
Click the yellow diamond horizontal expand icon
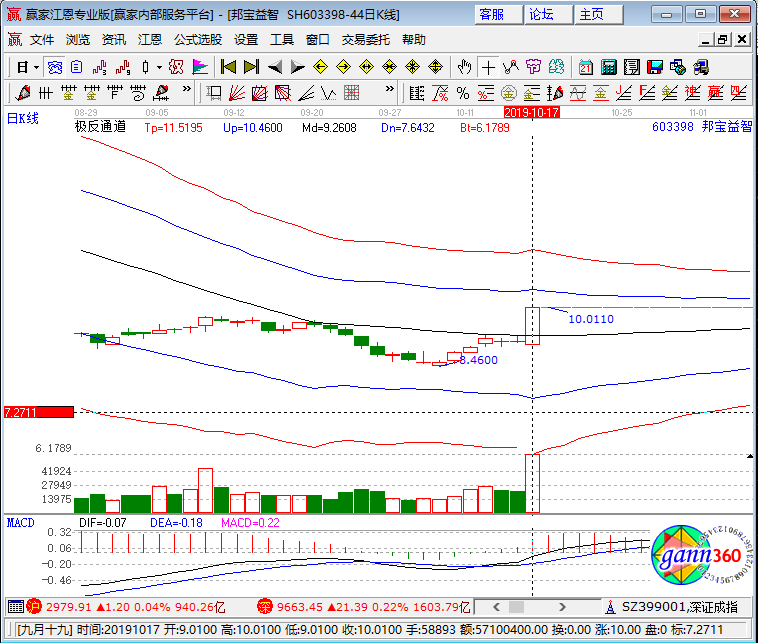pyautogui.click(x=366, y=67)
